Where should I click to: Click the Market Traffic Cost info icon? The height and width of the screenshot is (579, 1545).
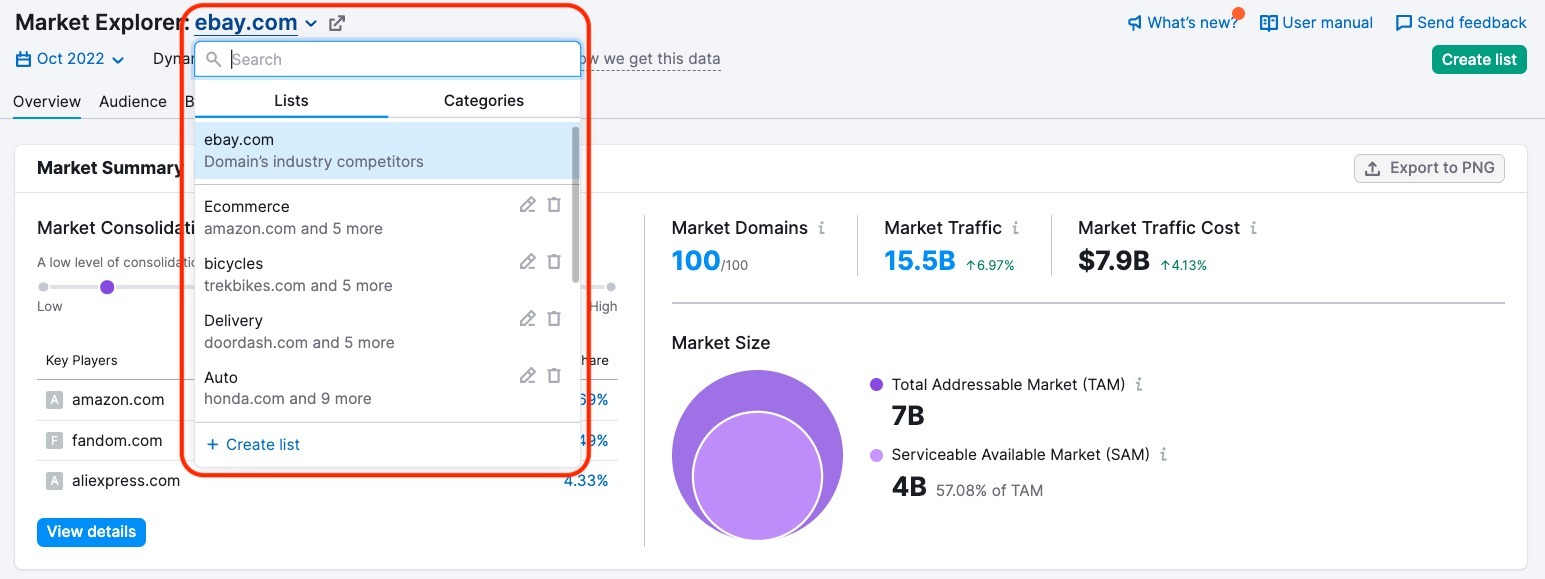(1254, 228)
